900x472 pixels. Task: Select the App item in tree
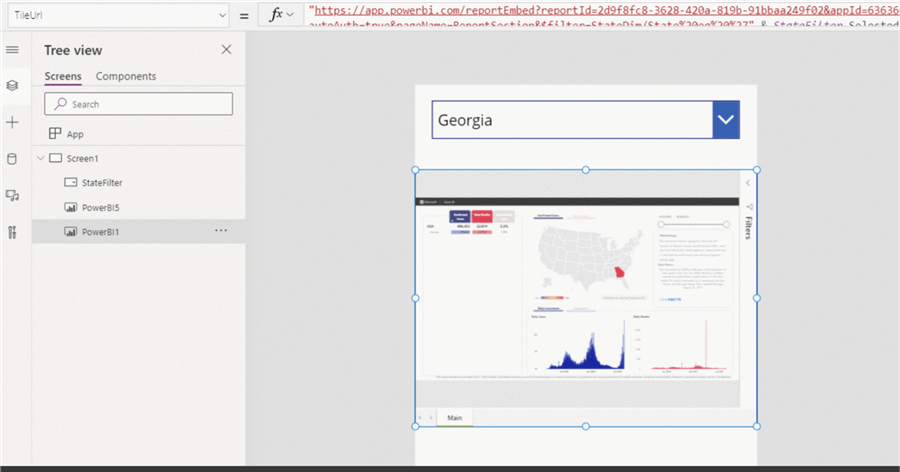75,134
